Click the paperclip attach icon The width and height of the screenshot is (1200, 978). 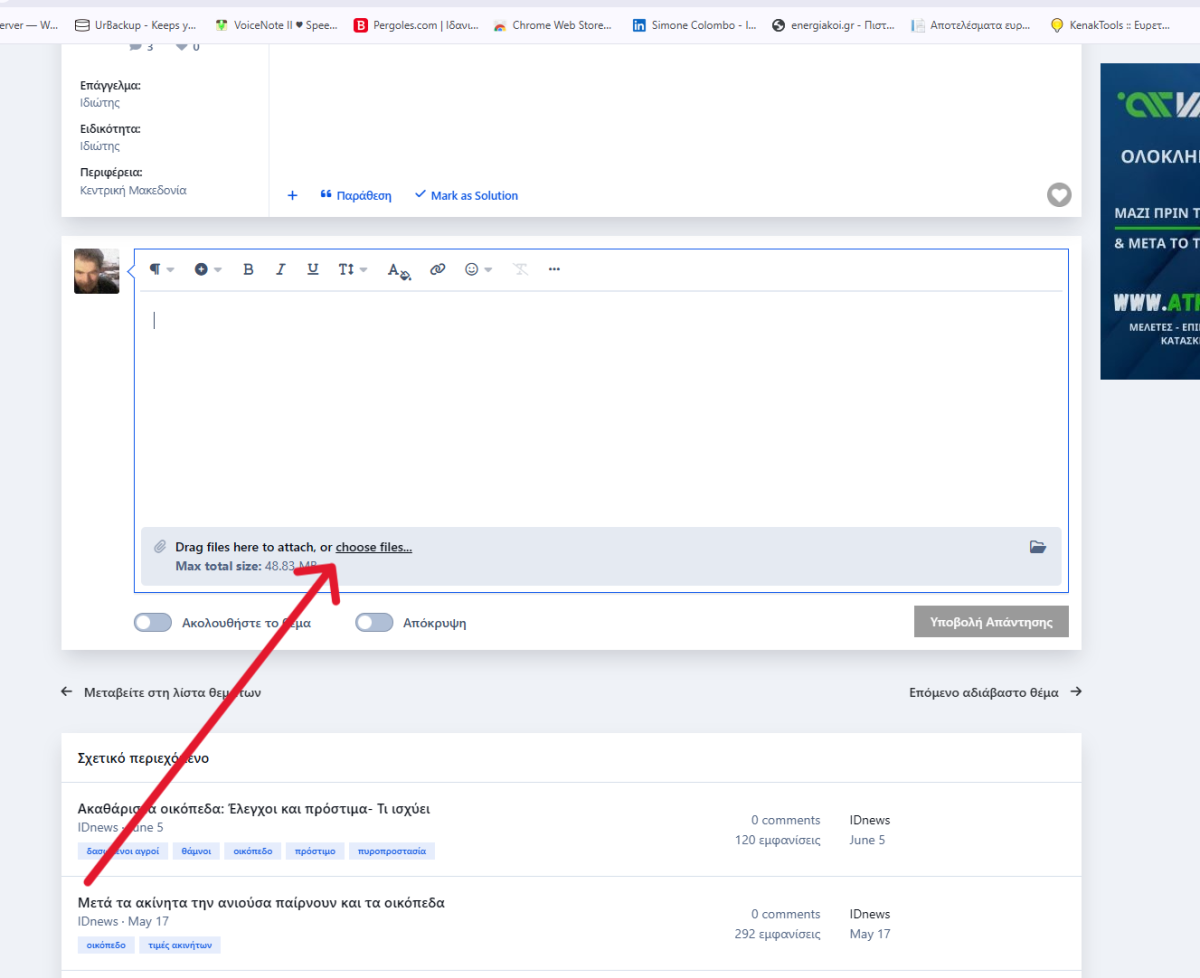pos(159,547)
